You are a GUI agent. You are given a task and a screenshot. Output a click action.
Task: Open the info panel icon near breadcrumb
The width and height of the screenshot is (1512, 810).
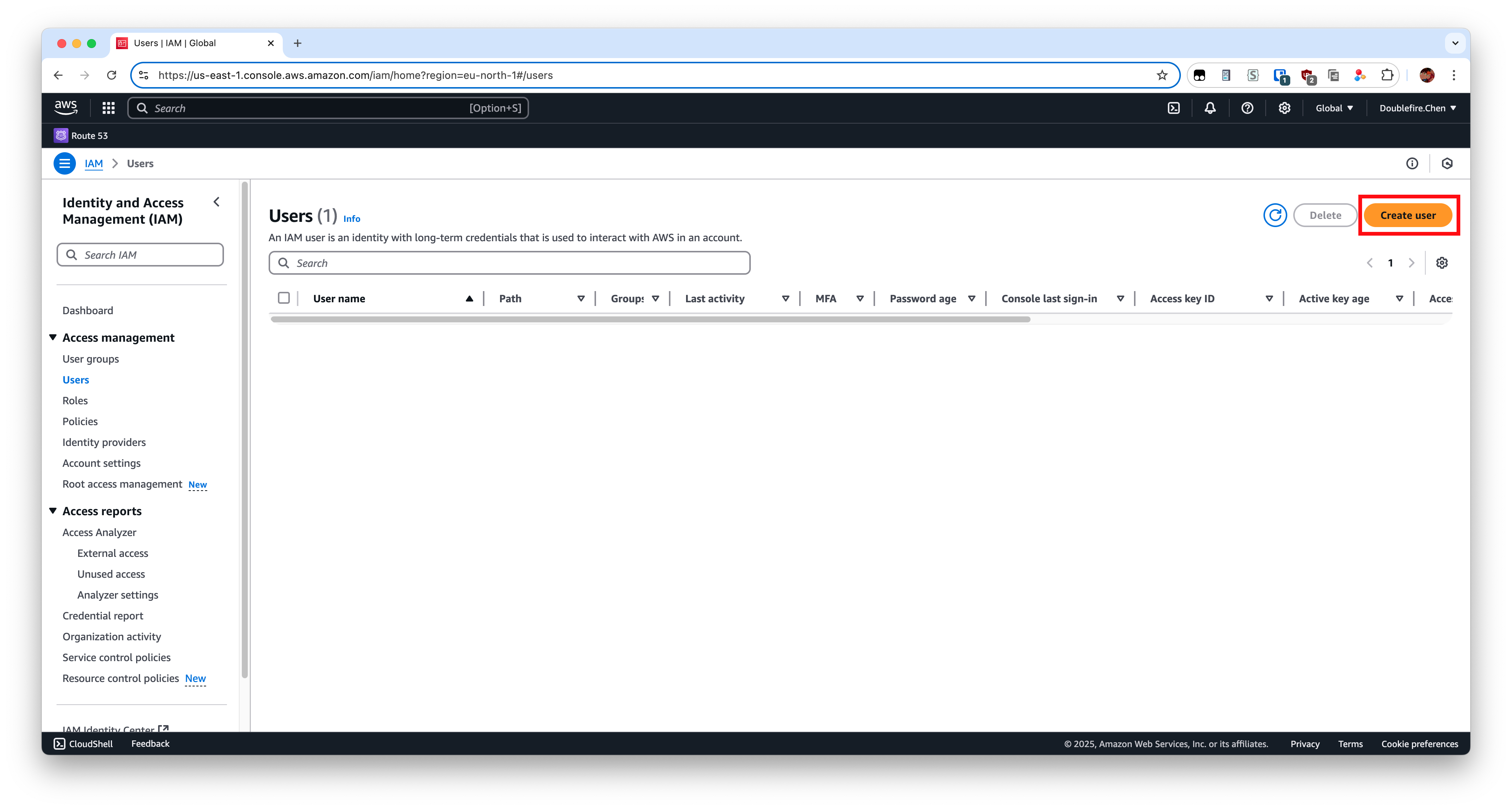point(1412,163)
